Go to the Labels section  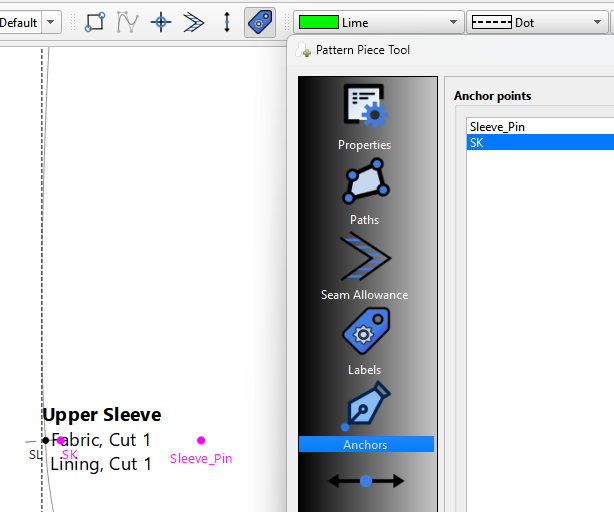point(365,342)
